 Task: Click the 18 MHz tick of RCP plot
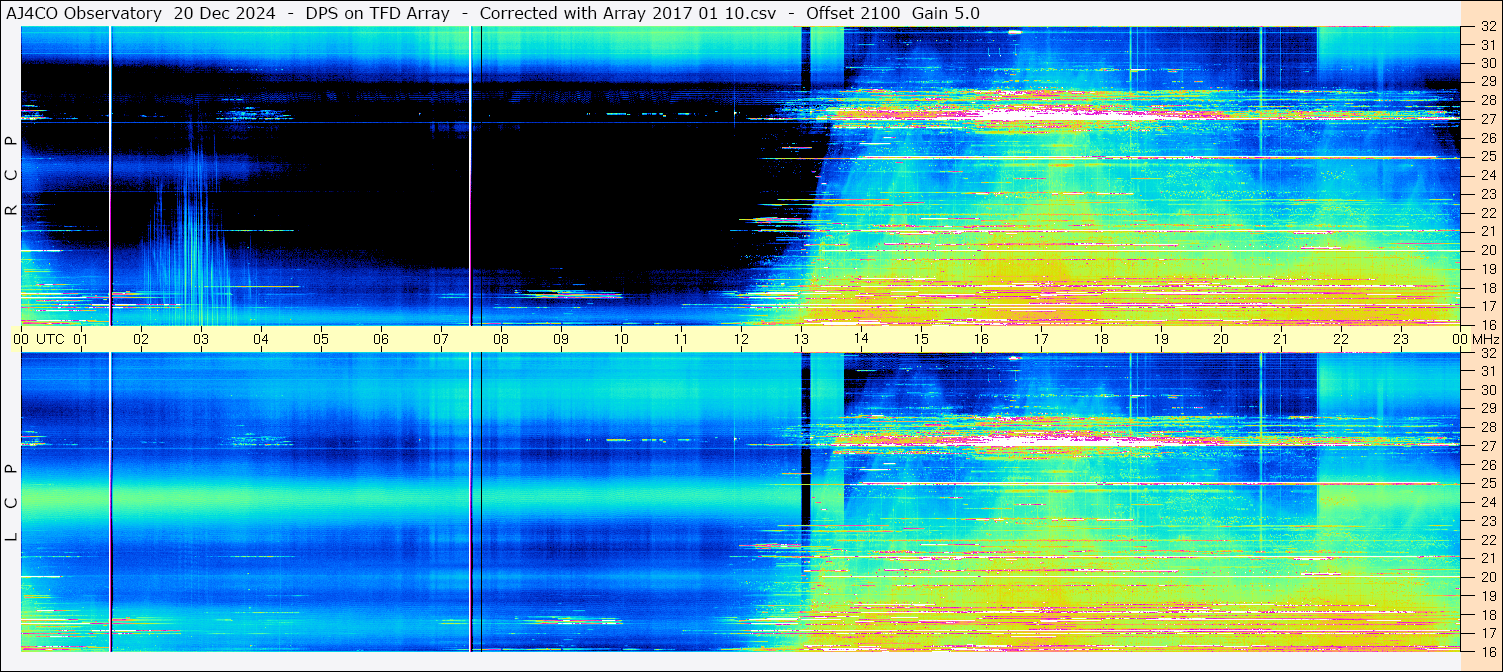pos(1487,288)
